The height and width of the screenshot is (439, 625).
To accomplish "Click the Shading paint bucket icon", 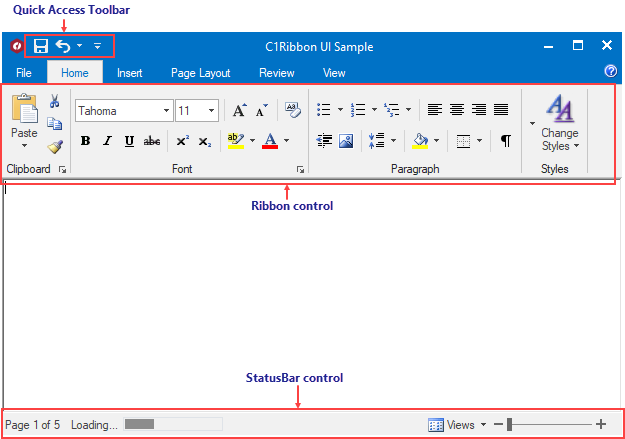I will click(x=420, y=141).
